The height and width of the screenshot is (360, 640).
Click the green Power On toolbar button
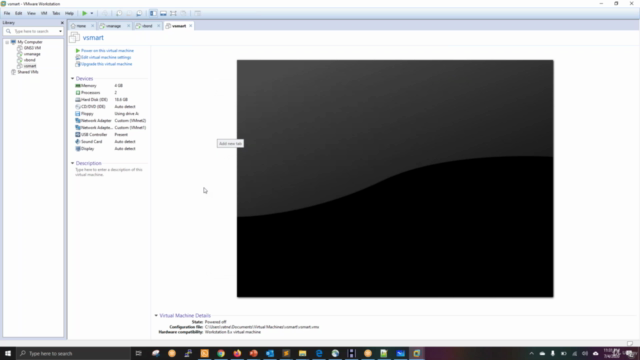tap(84, 13)
